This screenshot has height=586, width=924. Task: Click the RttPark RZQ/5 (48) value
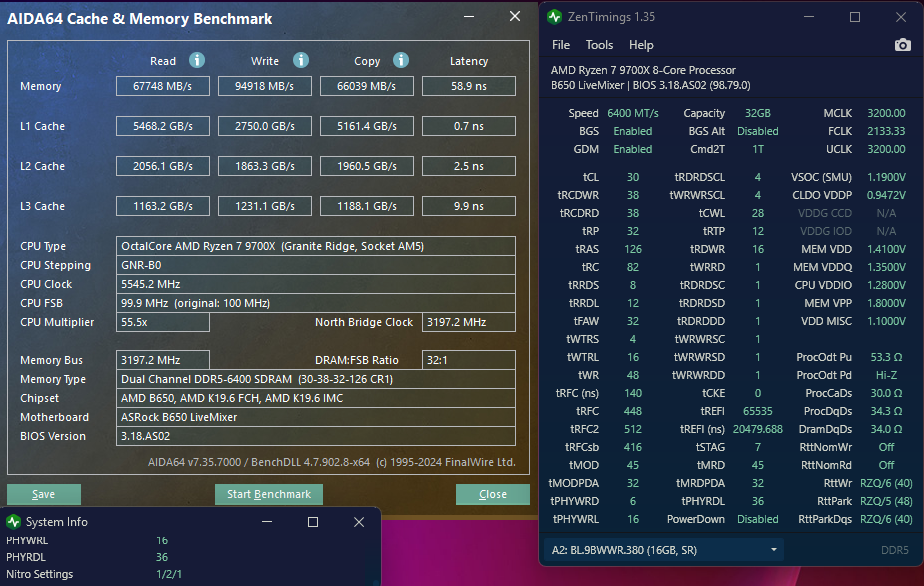886,501
